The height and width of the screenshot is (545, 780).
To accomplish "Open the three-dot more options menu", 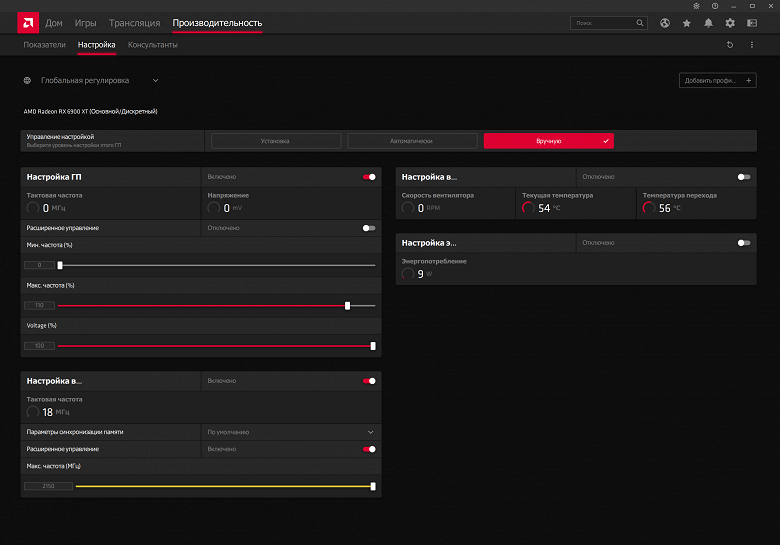I will 752,45.
